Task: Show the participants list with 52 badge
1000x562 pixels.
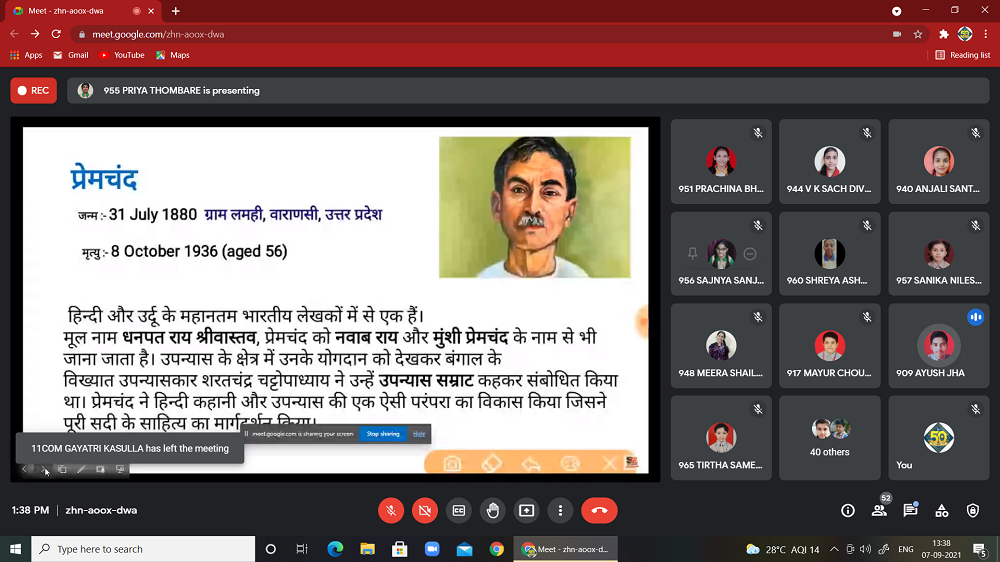Action: tap(879, 510)
